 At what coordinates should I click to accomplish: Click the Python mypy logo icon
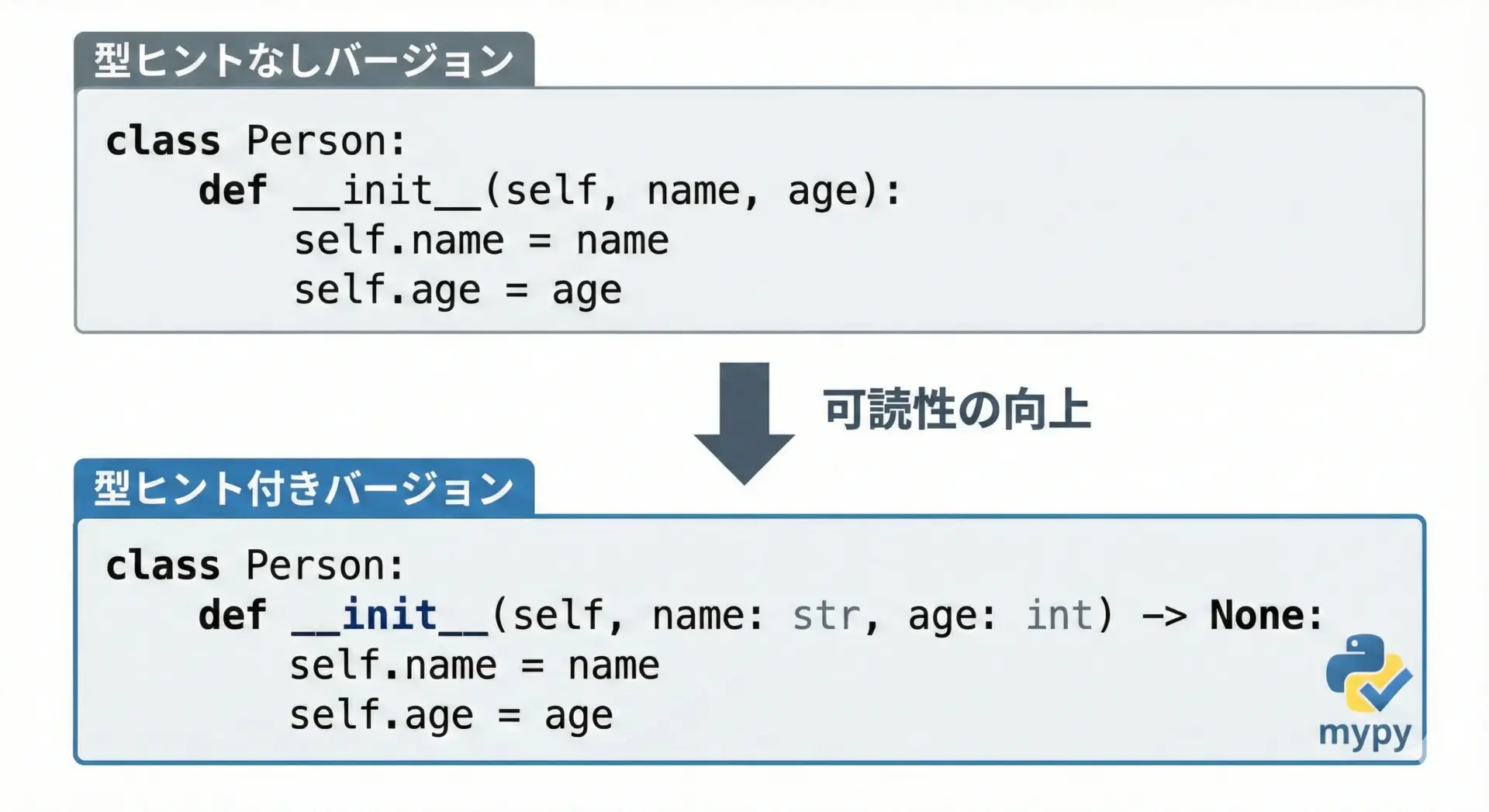(1368, 672)
